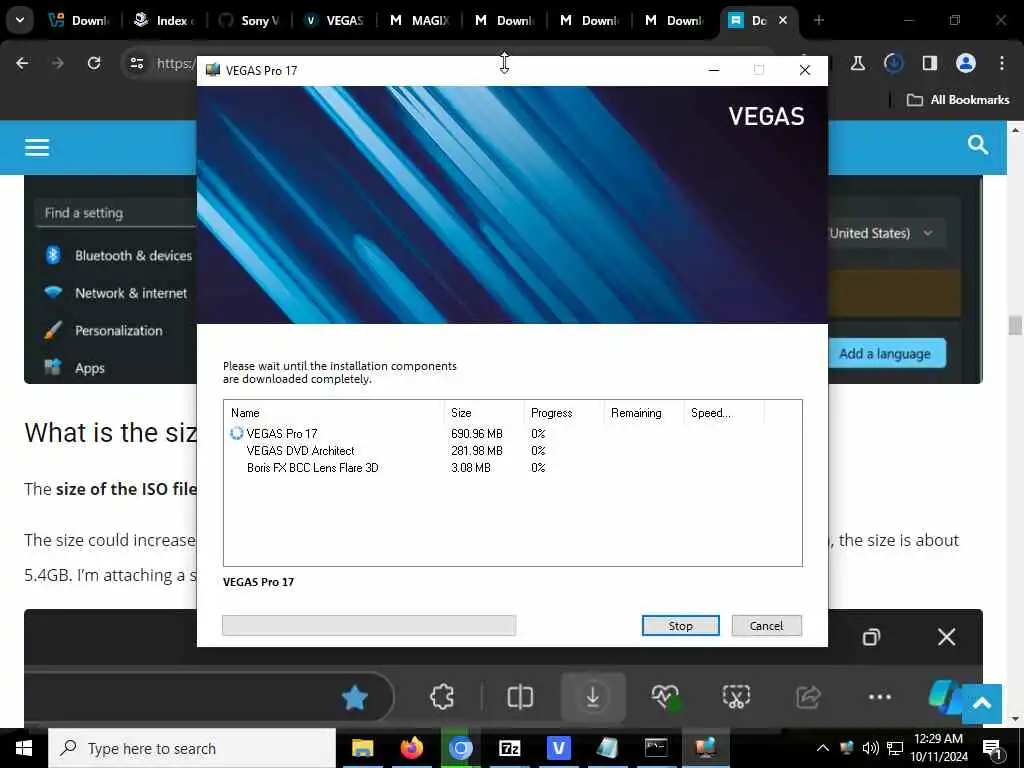Viewport: 1024px width, 768px height.
Task: Click the download progress bar
Action: [x=369, y=625]
